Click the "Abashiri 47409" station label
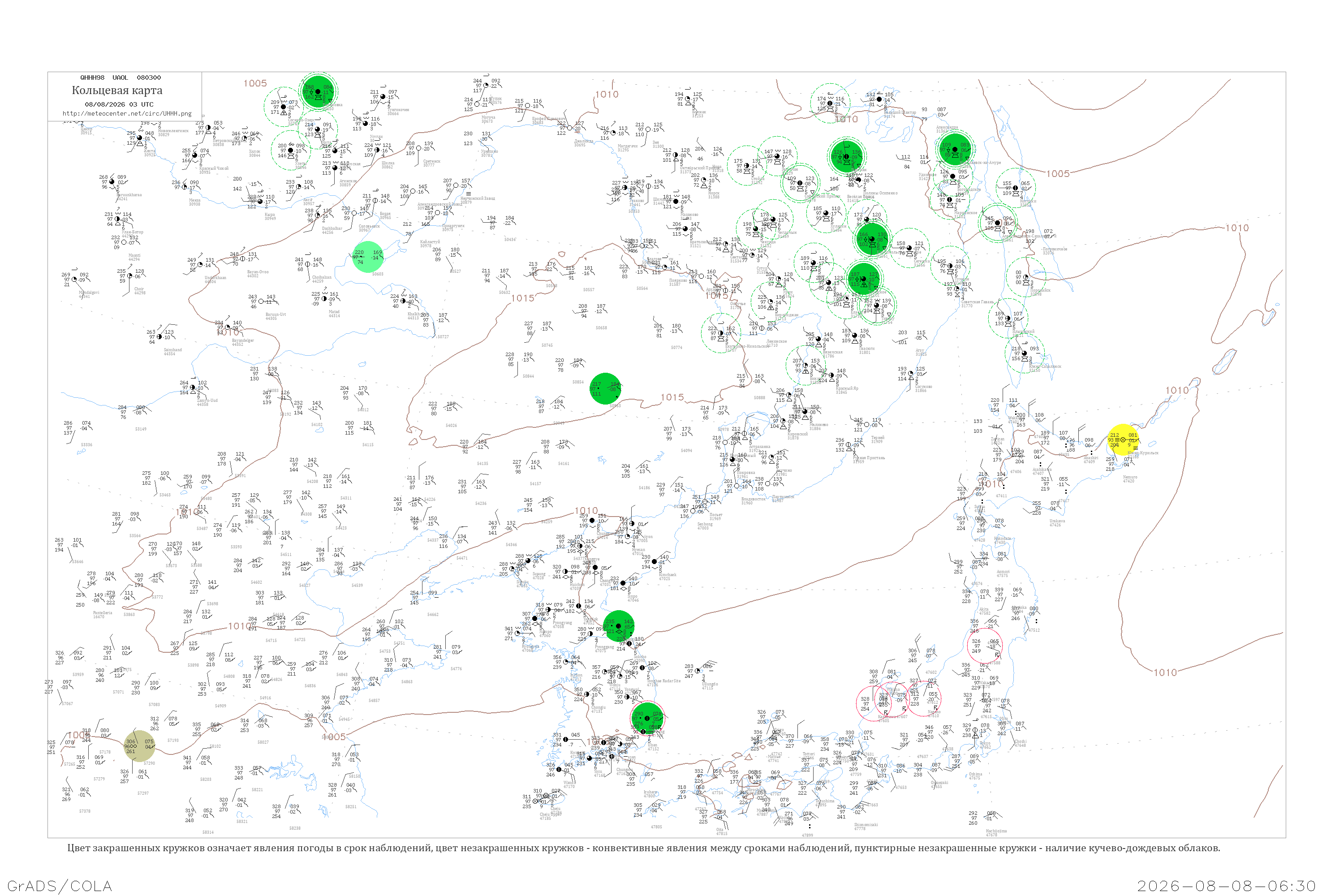 tap(1091, 460)
